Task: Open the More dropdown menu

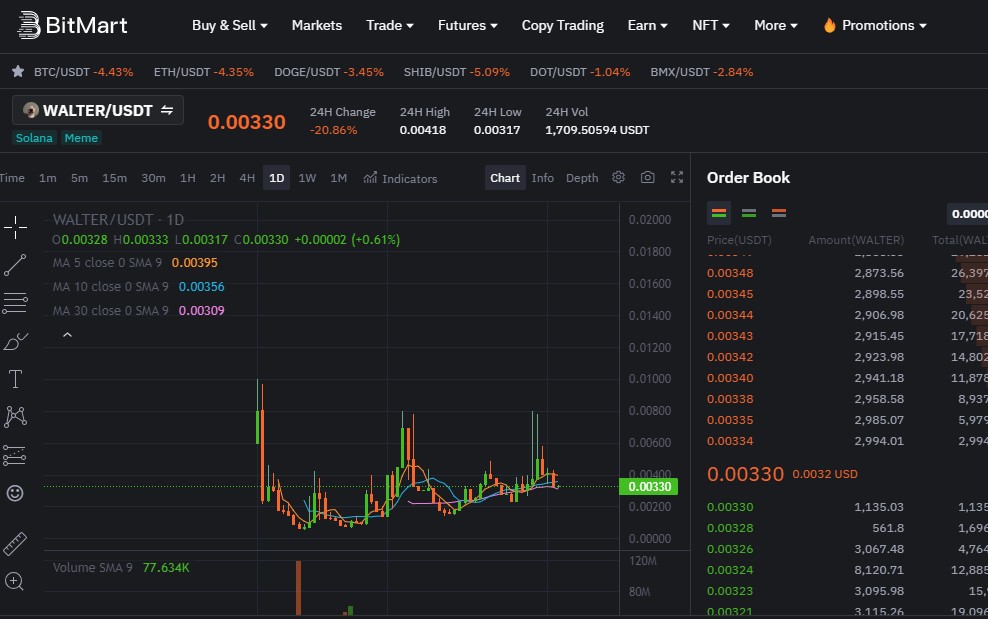Action: [x=776, y=25]
